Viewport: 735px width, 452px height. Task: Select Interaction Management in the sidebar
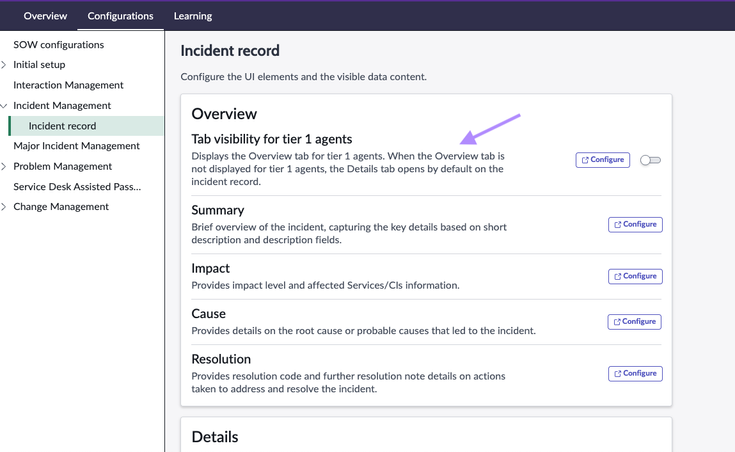coord(68,85)
